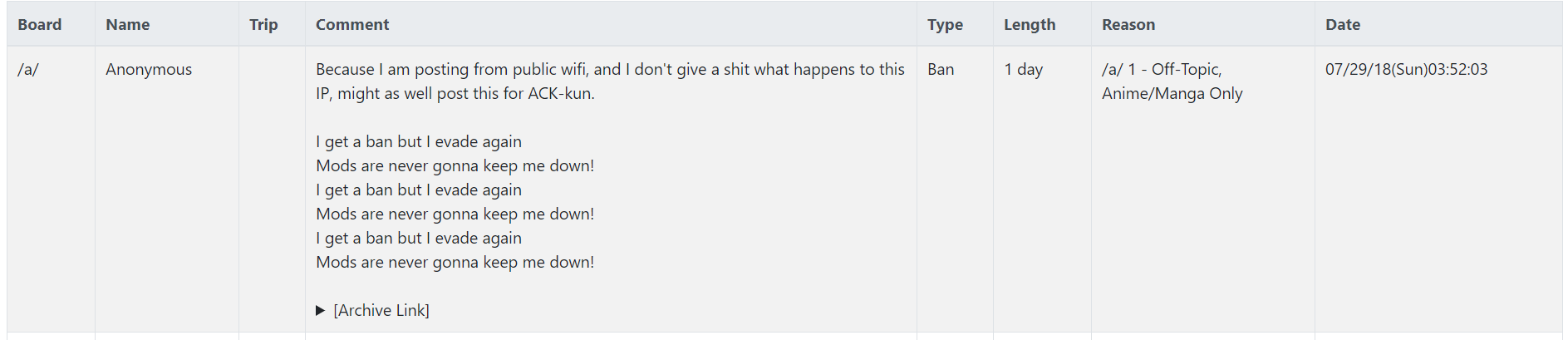Select the Reason column header
1568x340 pixels.
(1128, 24)
